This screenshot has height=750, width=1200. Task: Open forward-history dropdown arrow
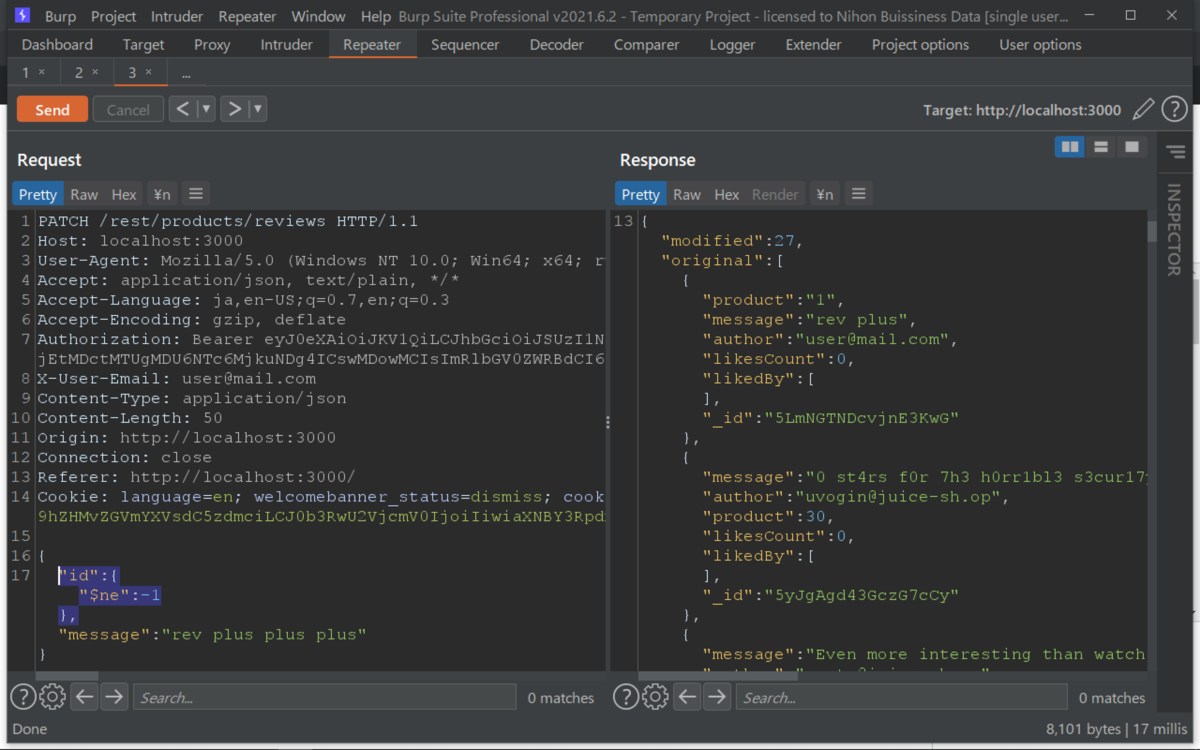click(x=258, y=109)
